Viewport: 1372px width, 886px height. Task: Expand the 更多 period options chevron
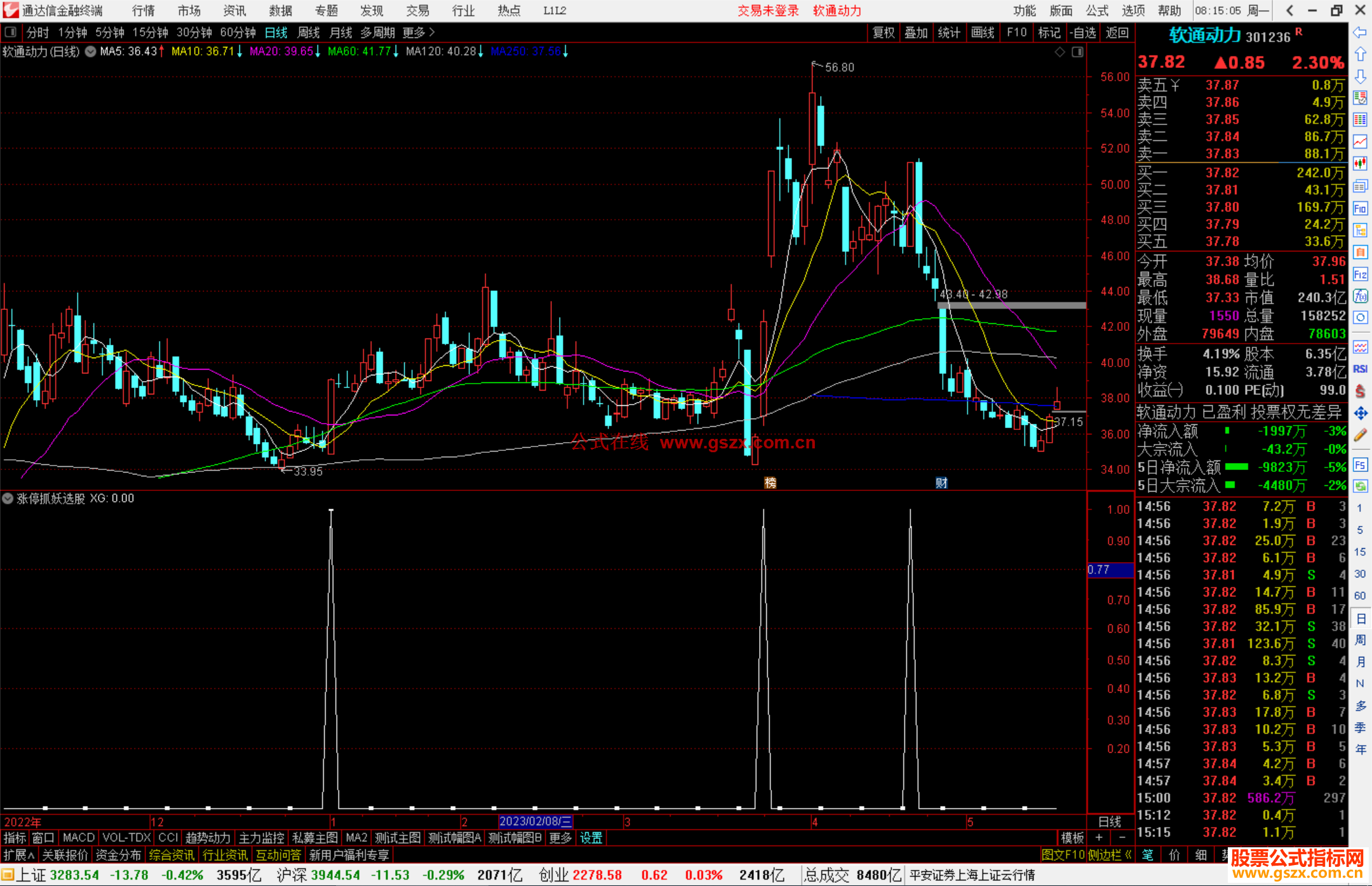[432, 32]
